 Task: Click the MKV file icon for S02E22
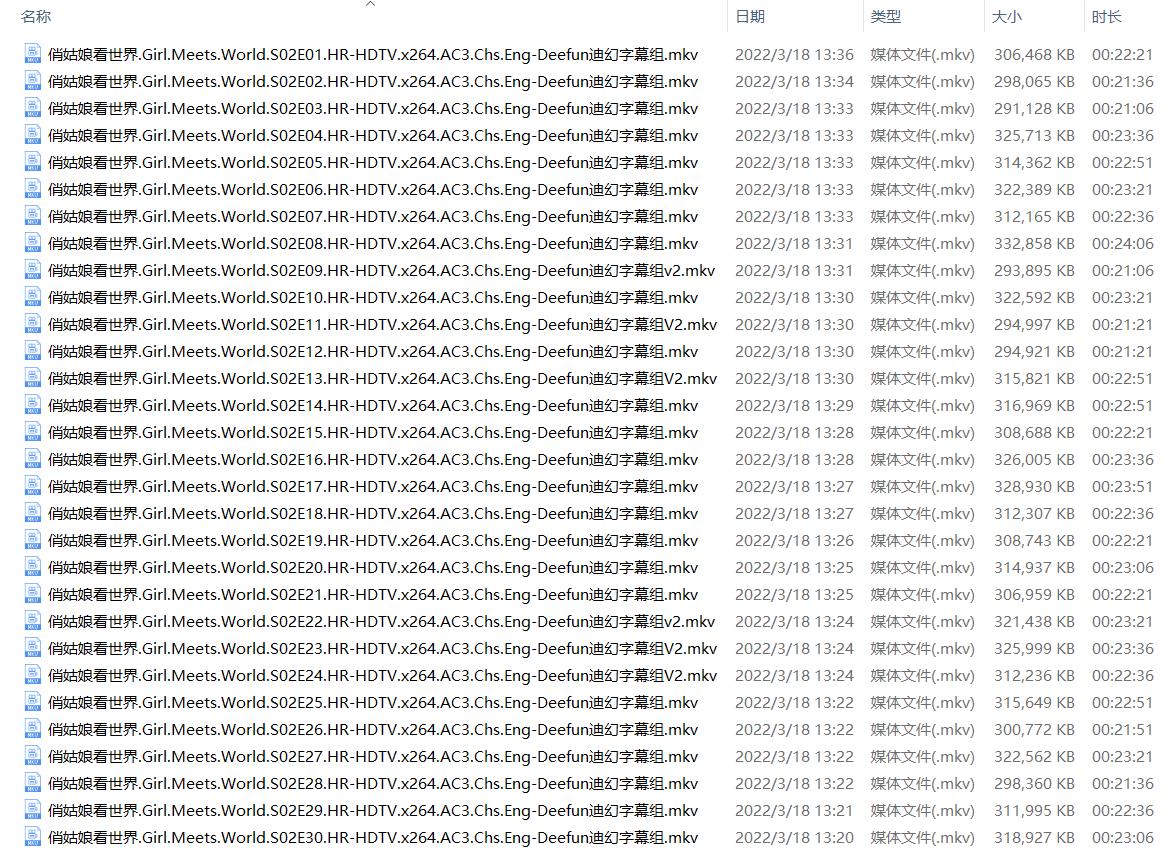click(x=33, y=622)
